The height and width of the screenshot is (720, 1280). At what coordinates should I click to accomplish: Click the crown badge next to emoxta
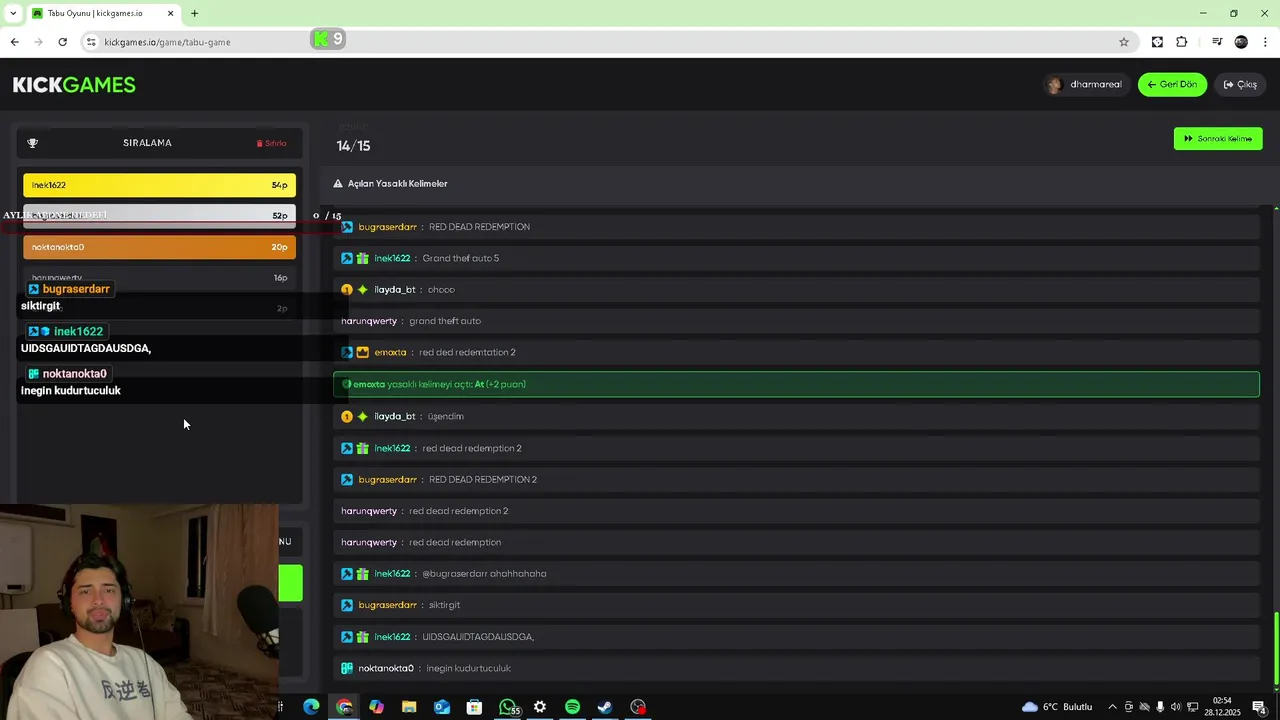(362, 353)
